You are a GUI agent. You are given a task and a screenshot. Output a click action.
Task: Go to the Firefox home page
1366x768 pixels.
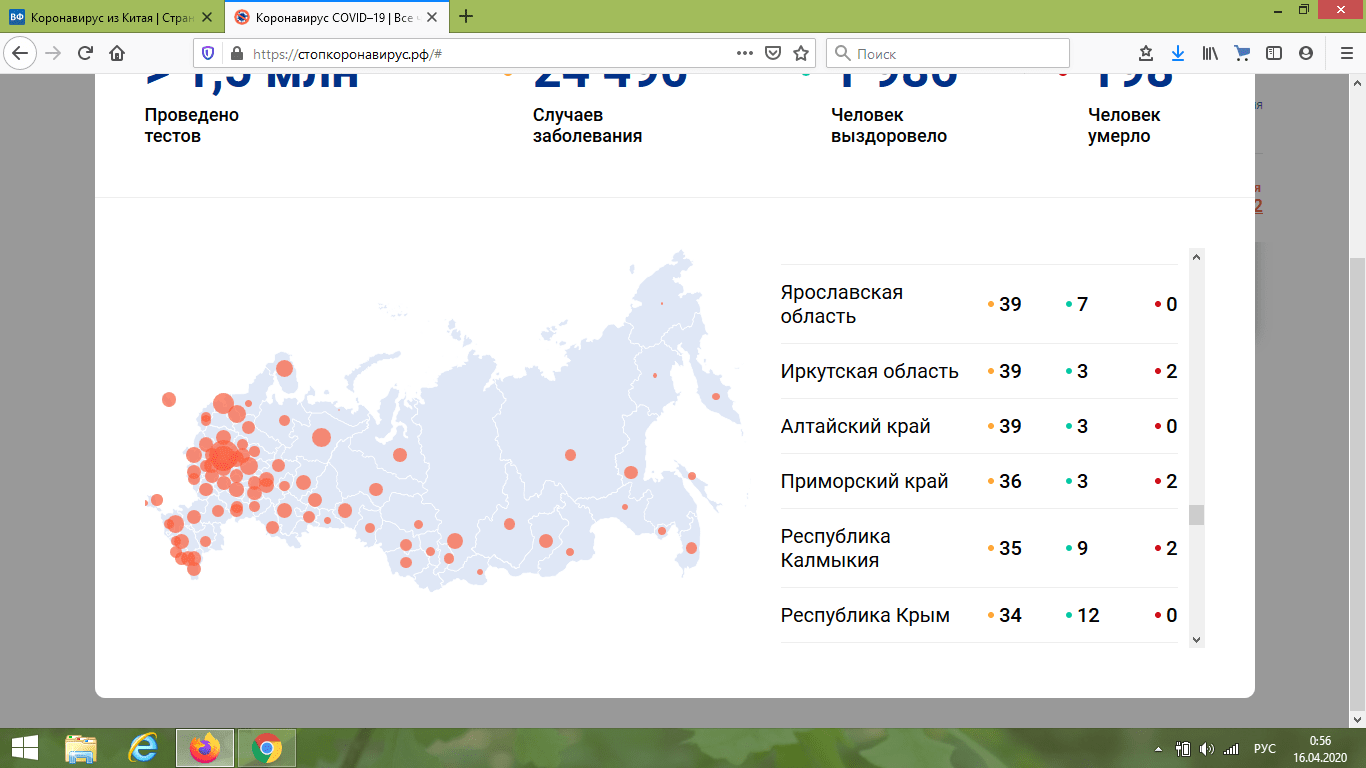(x=117, y=54)
